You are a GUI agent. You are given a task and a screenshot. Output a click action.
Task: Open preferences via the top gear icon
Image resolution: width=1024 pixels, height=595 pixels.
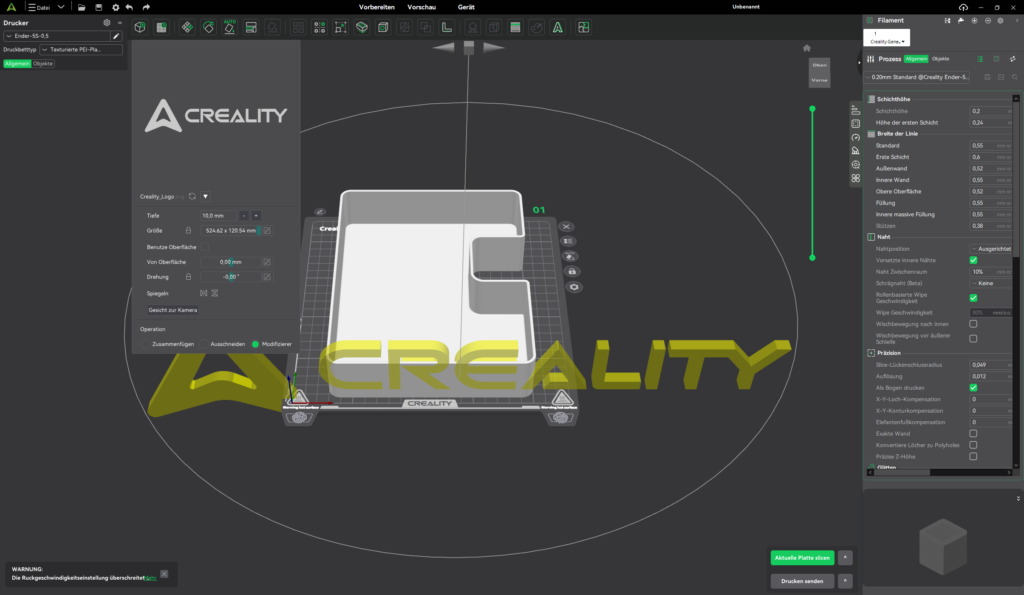pyautogui.click(x=116, y=7)
